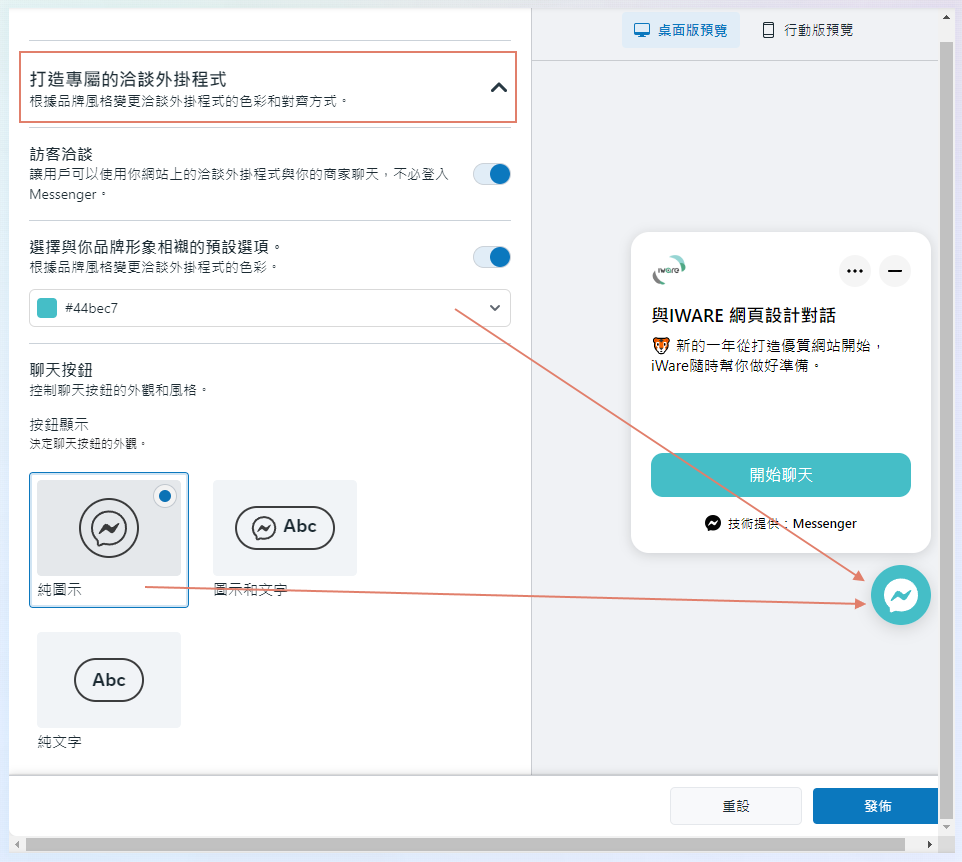The width and height of the screenshot is (962, 862).
Task: Click the 訪客洽談 heading text
Action: pyautogui.click(x=61, y=154)
